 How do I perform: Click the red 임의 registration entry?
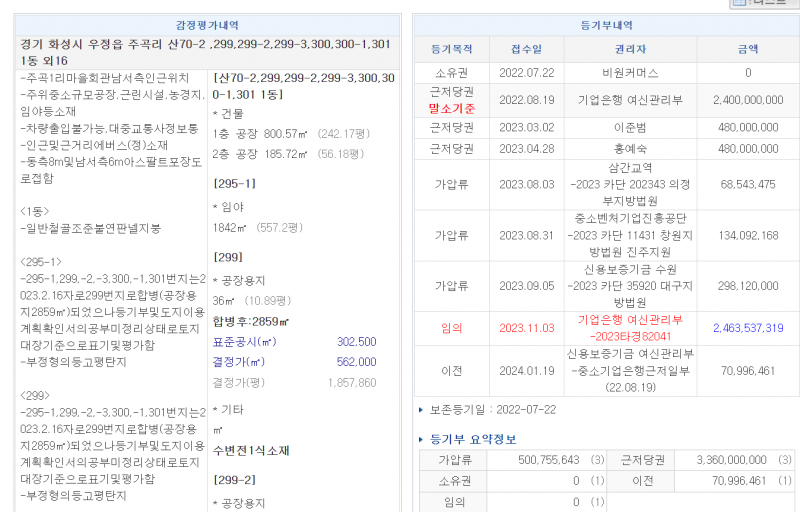click(x=451, y=327)
